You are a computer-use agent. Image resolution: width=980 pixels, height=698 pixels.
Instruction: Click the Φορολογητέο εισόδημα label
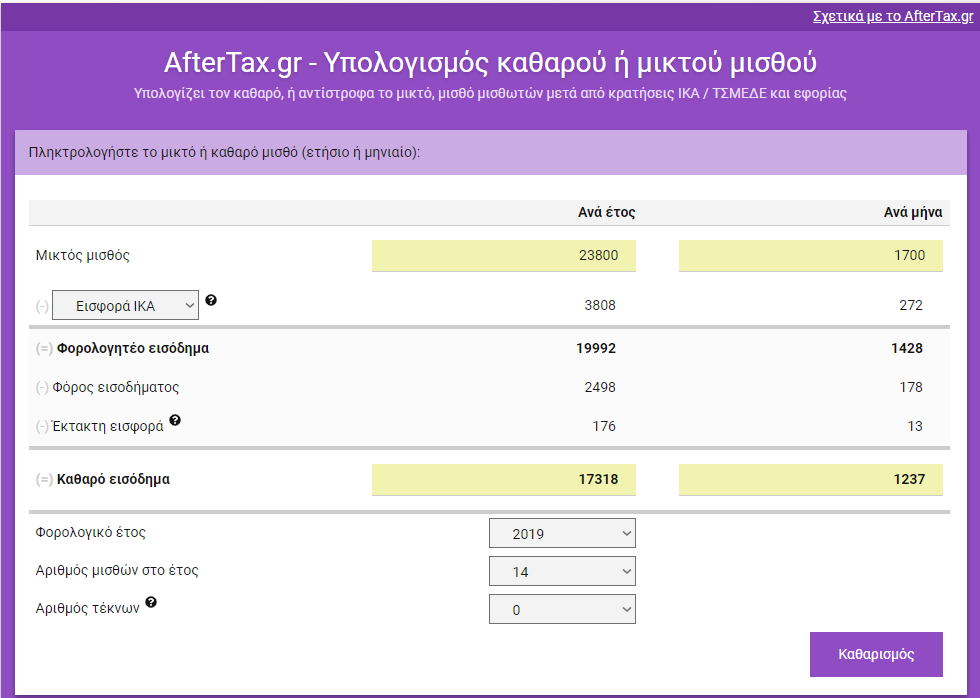pyautogui.click(x=132, y=348)
